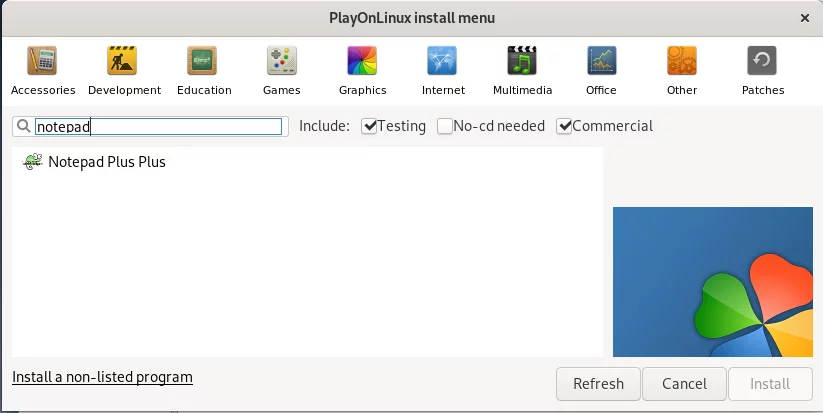
Task: Click the Cancel button
Action: pos(684,384)
